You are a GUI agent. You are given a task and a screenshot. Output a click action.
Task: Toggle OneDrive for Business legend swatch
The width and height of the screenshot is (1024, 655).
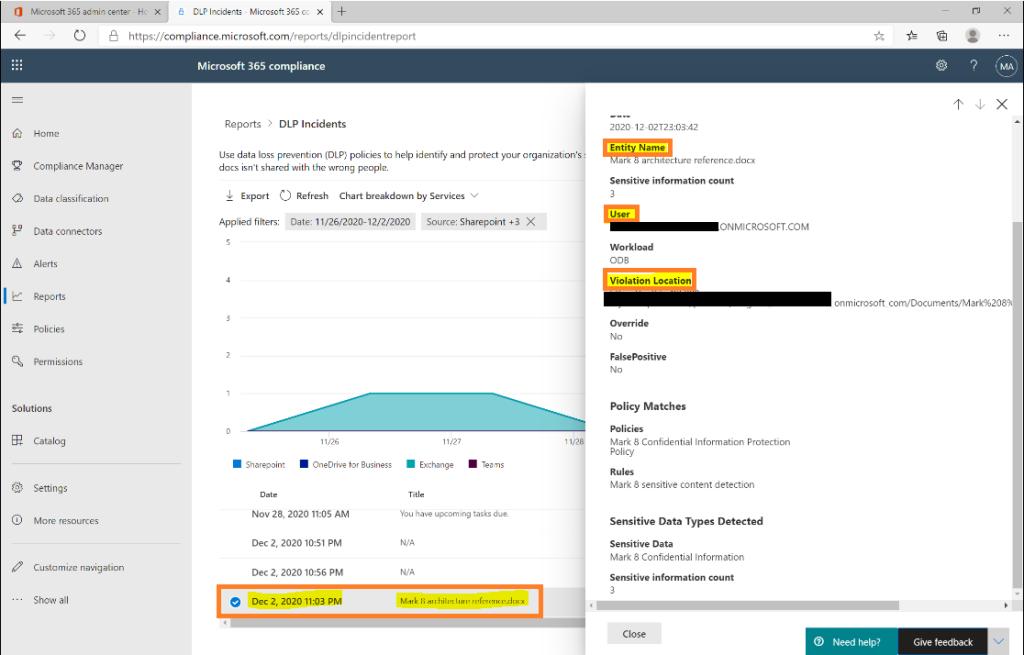tap(304, 464)
